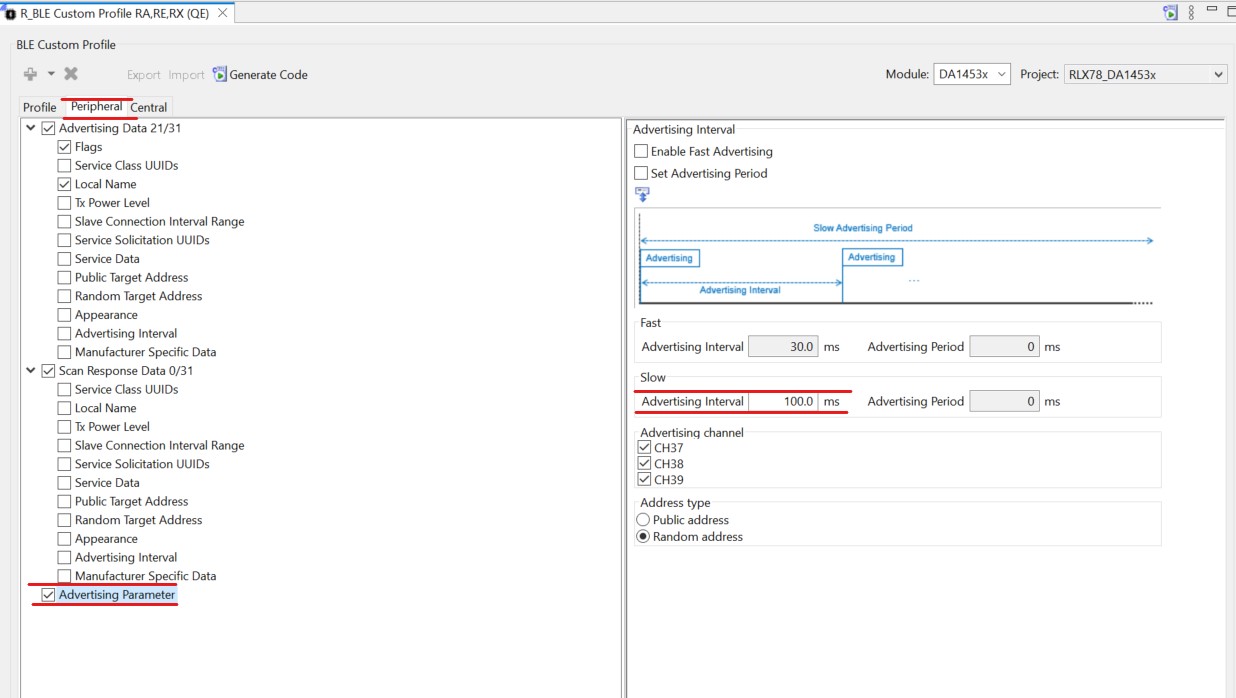Check Manufacturer Specific Data under Advertising Data
The image size is (1236, 698).
tap(64, 352)
